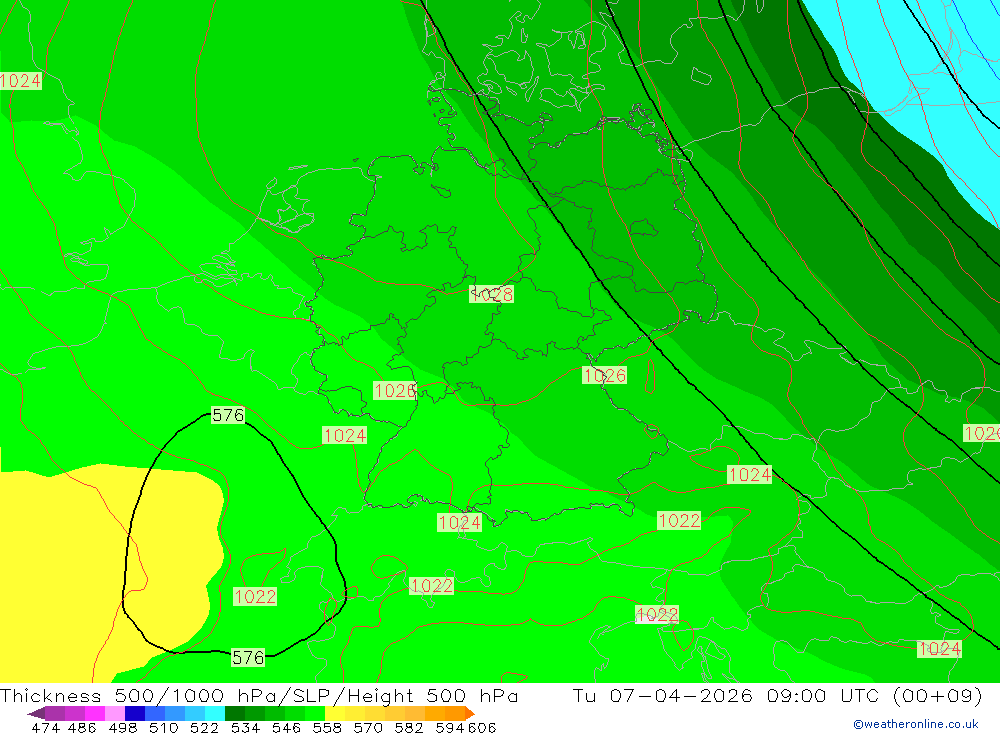Click the legend value 570
1000x733 pixels.
(367, 728)
